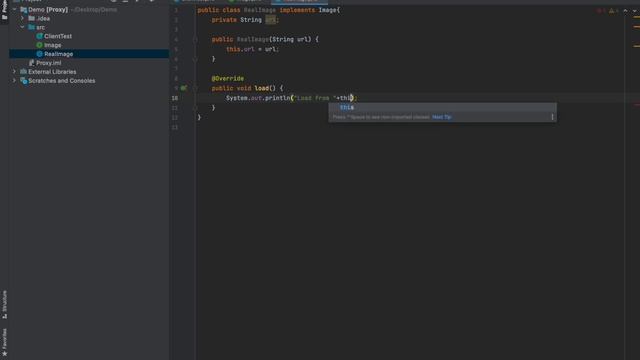Click the .idea folder icon
The width and height of the screenshot is (640, 360).
[31, 18]
